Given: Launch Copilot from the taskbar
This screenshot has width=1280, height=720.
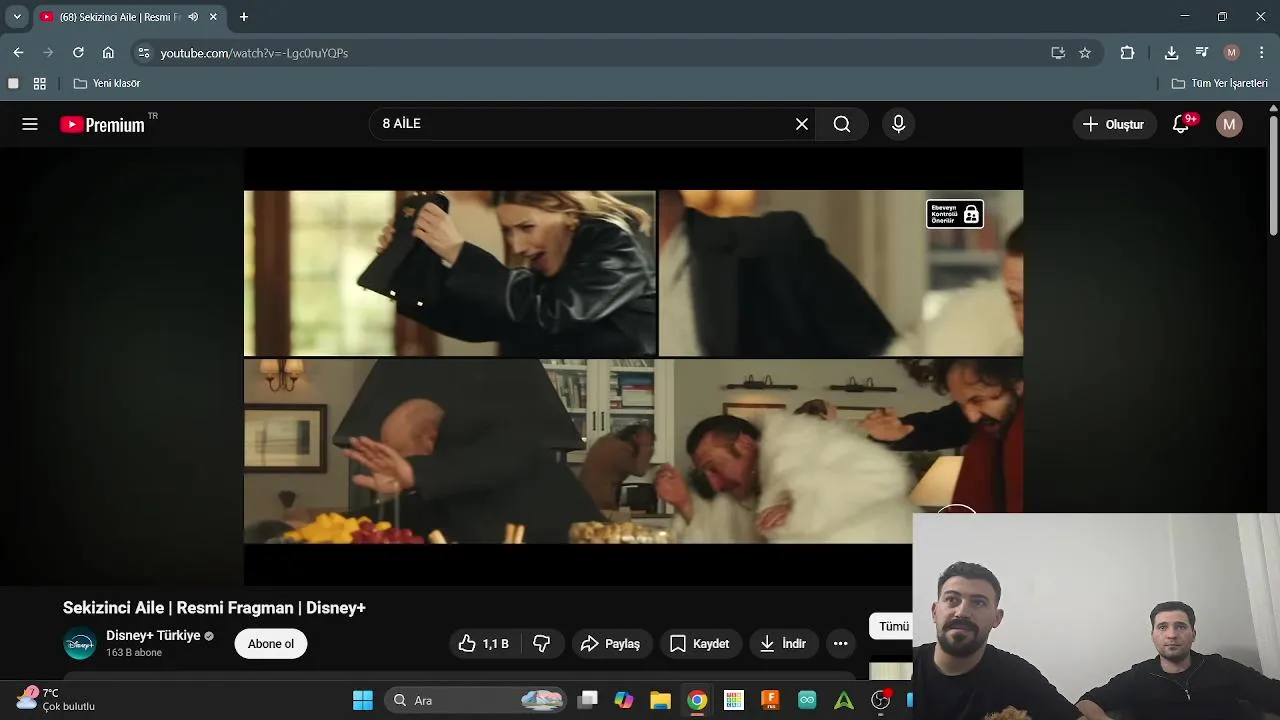Looking at the screenshot, I should point(624,700).
